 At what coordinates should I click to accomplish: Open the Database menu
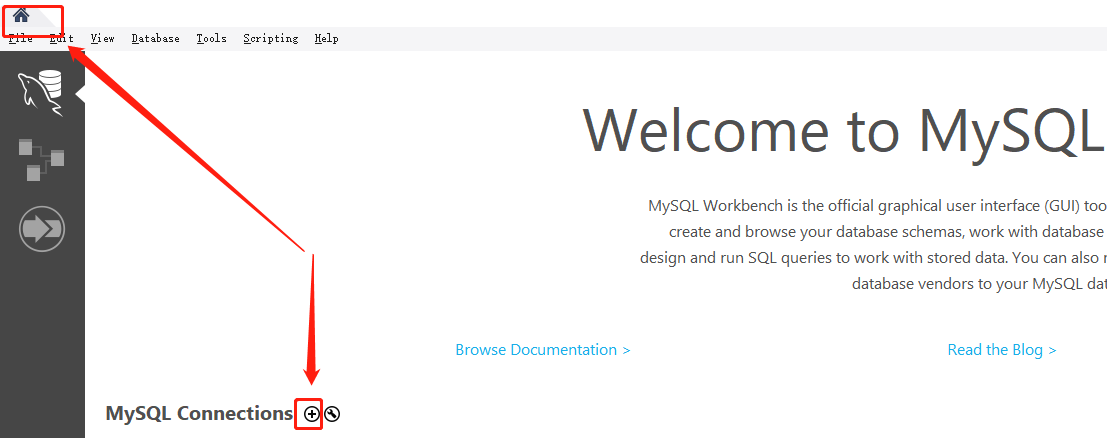click(155, 39)
